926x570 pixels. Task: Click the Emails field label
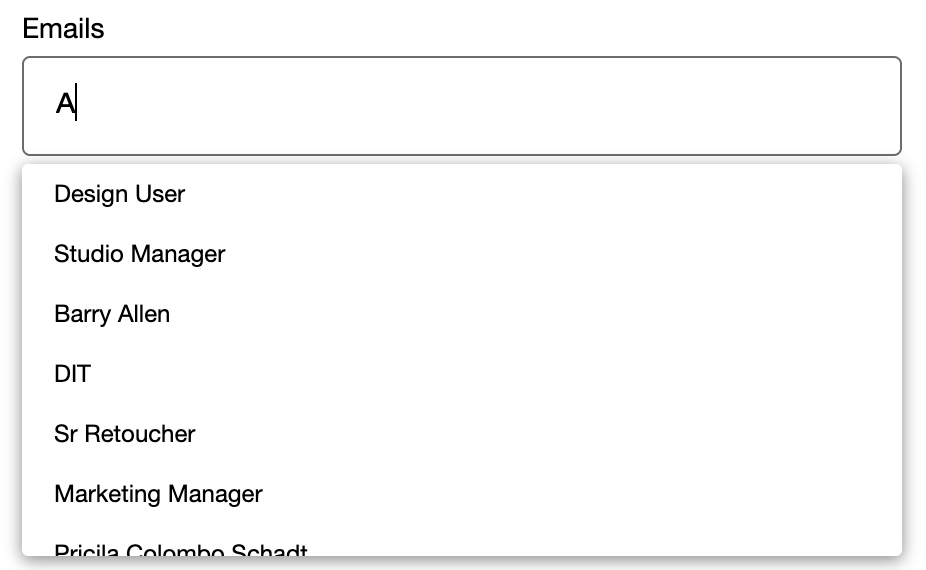63,28
